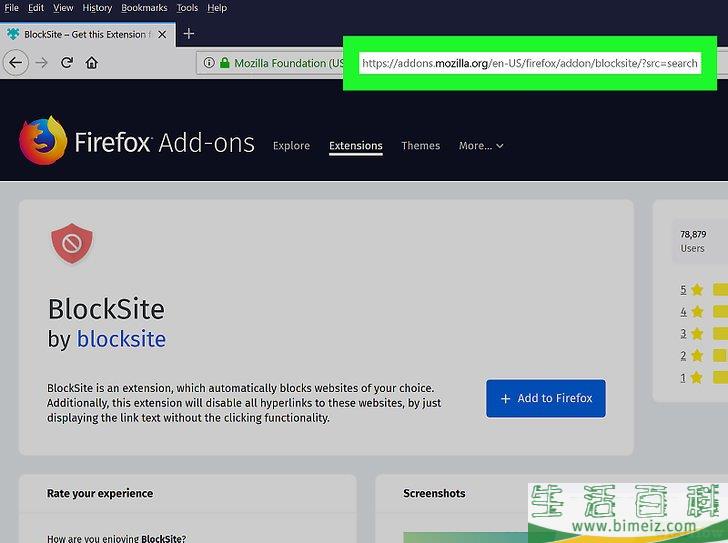Click the Firefox Add-ons title text
Screen dimensions: 728x543
click(x=164, y=142)
